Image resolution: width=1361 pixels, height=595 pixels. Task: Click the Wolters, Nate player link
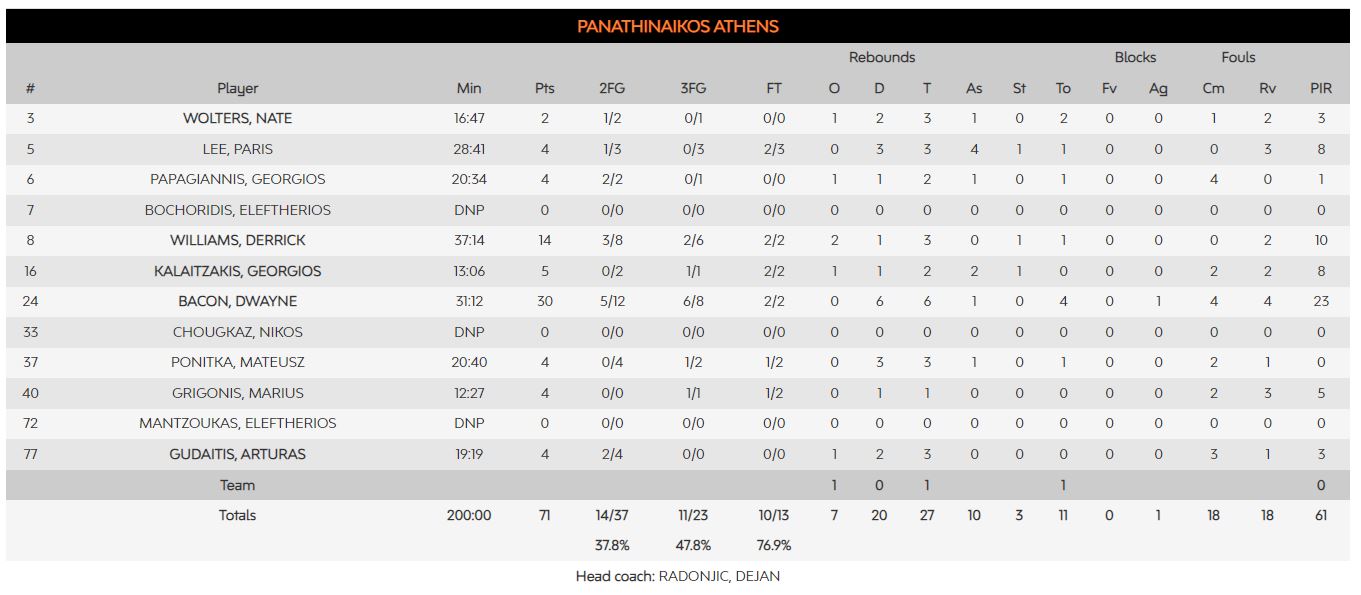click(x=237, y=118)
